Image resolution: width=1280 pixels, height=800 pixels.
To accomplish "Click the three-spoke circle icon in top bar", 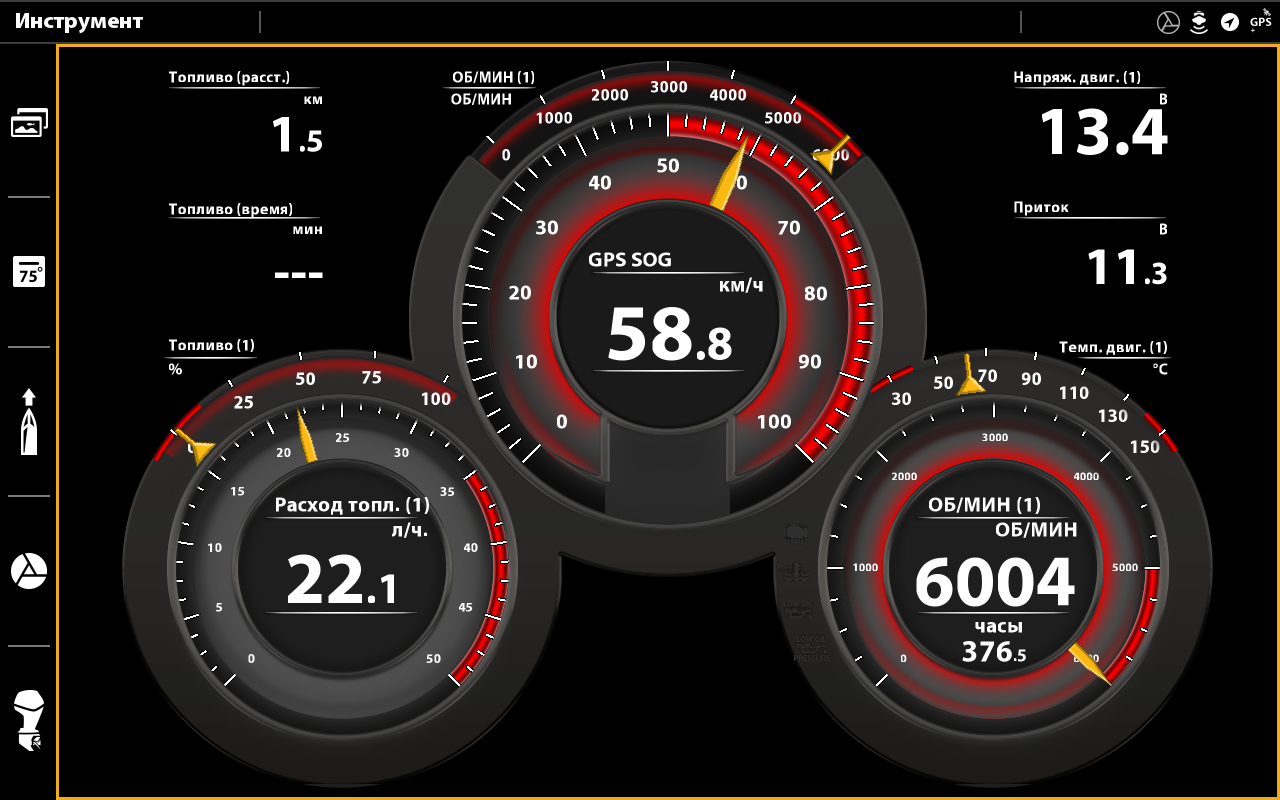I will pos(1168,22).
